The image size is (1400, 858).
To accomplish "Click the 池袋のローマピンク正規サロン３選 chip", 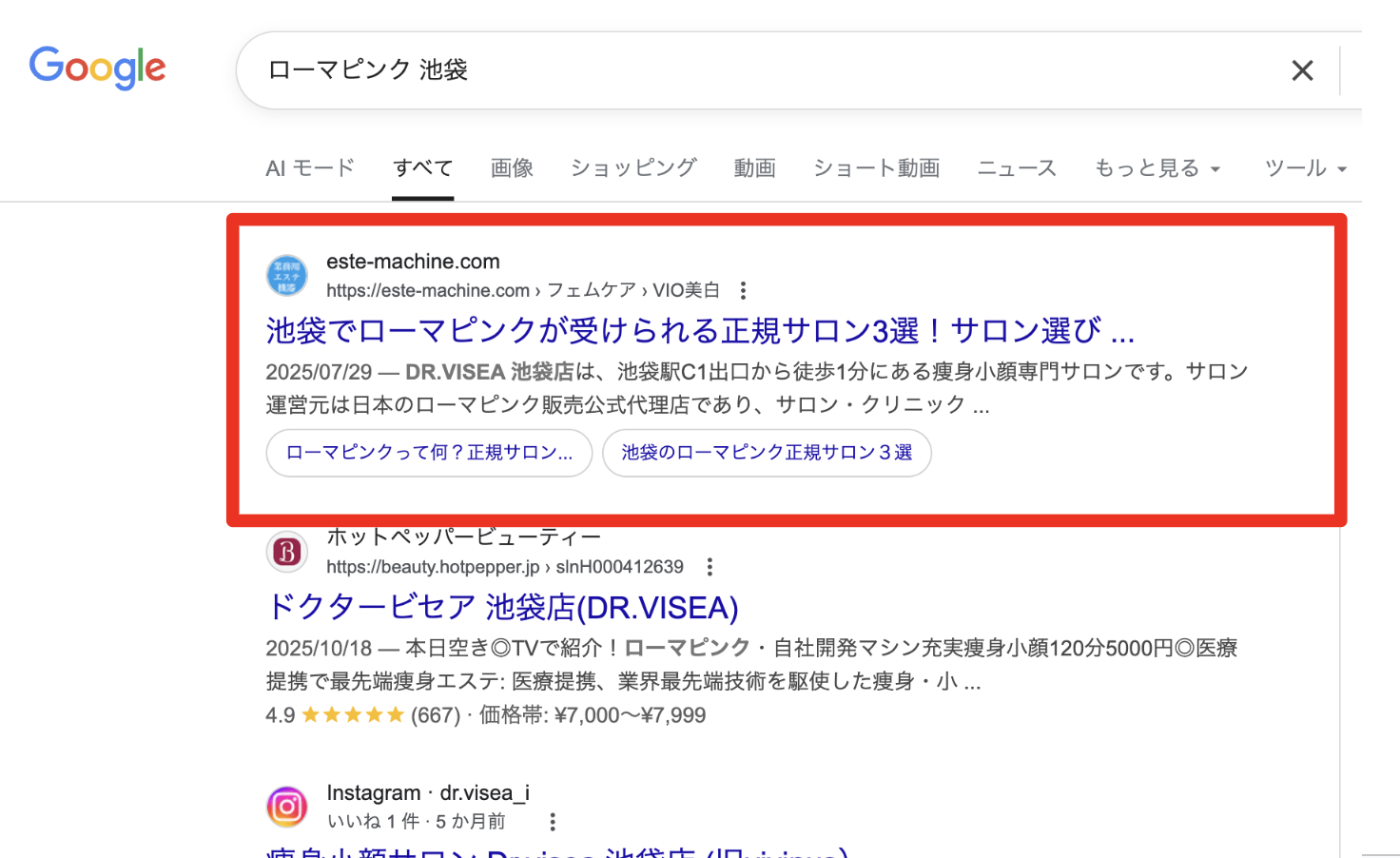I will pos(767,453).
